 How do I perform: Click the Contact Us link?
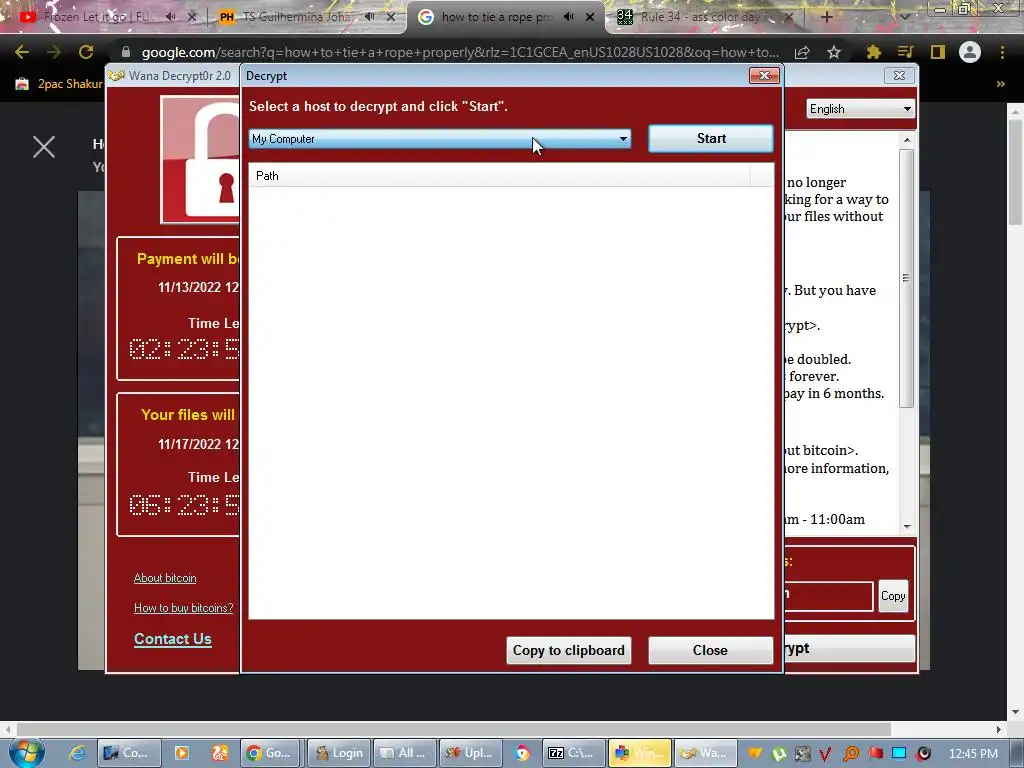[172, 639]
